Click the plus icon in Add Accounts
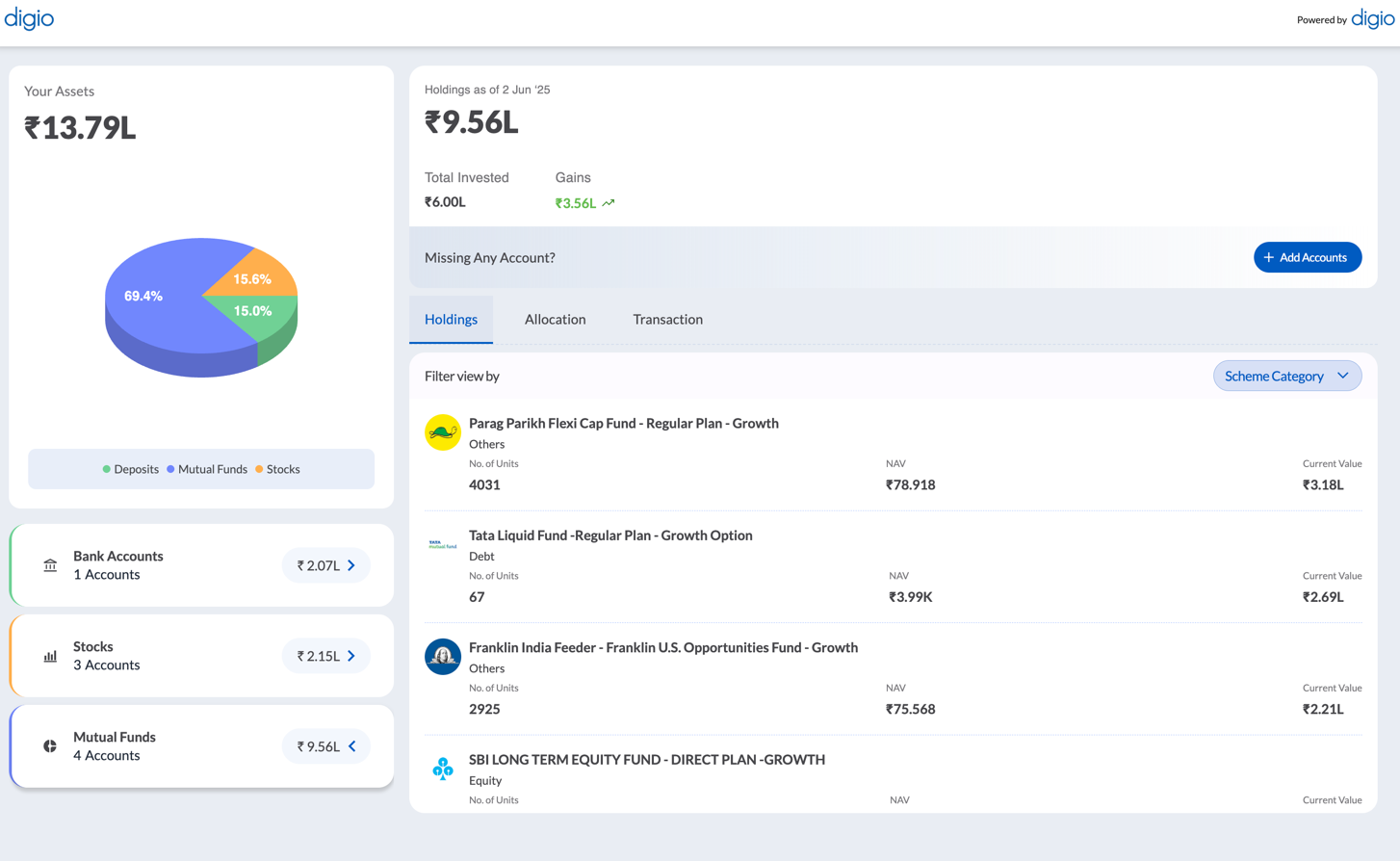 click(1268, 257)
